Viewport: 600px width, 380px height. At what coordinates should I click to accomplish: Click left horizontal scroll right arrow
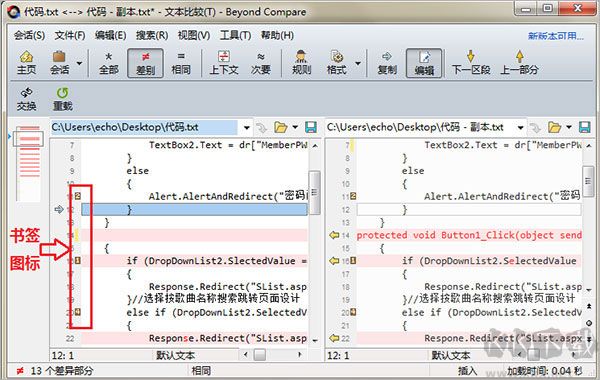point(300,355)
